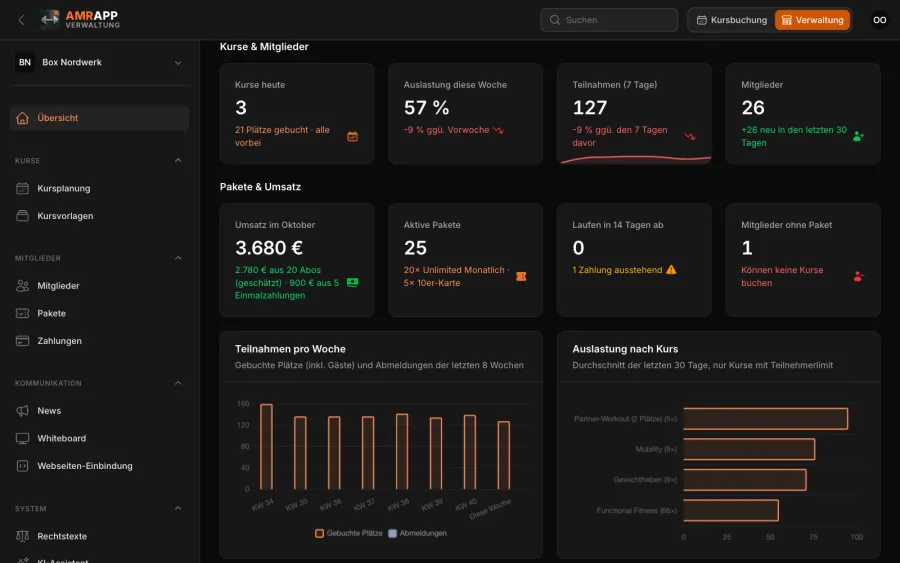This screenshot has width=900, height=563.
Task: Click the Pakete ticket icon
Action: [22, 313]
